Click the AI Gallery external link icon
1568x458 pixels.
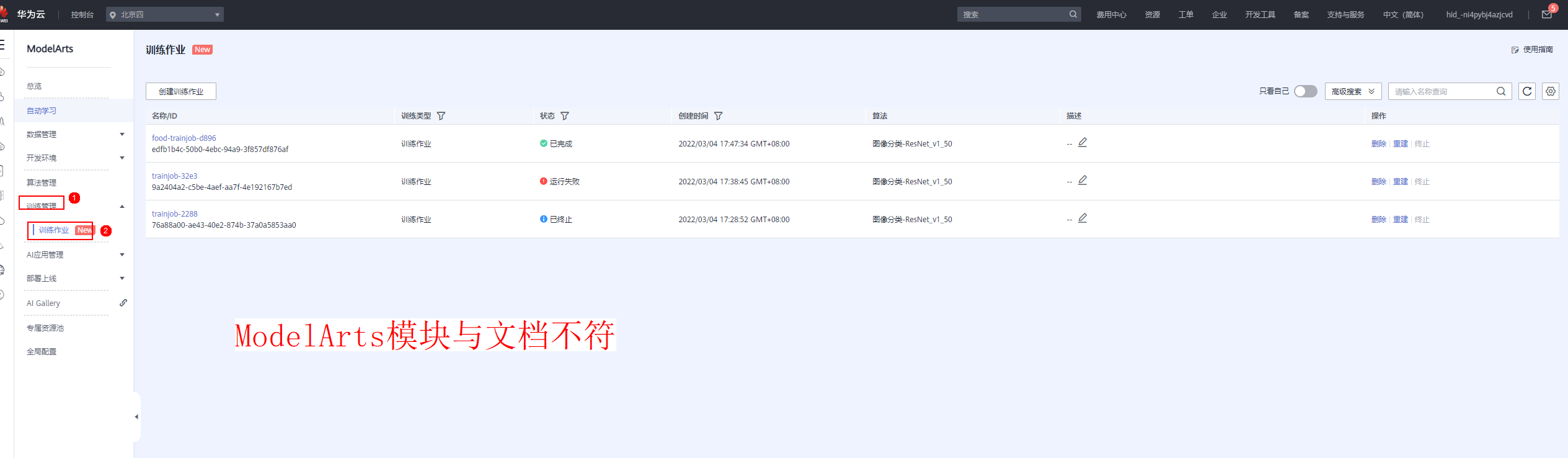point(123,303)
